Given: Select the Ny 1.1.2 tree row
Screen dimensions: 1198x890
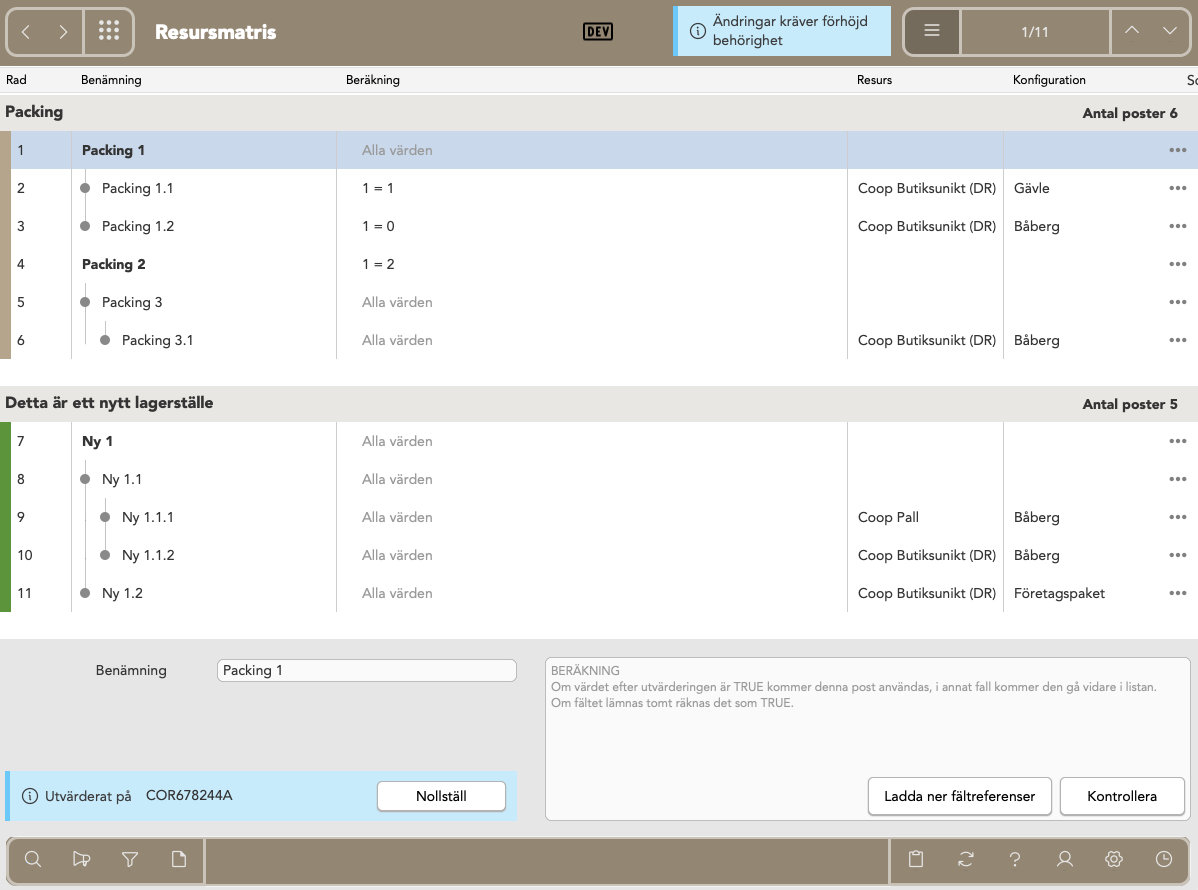Looking at the screenshot, I should (599, 555).
